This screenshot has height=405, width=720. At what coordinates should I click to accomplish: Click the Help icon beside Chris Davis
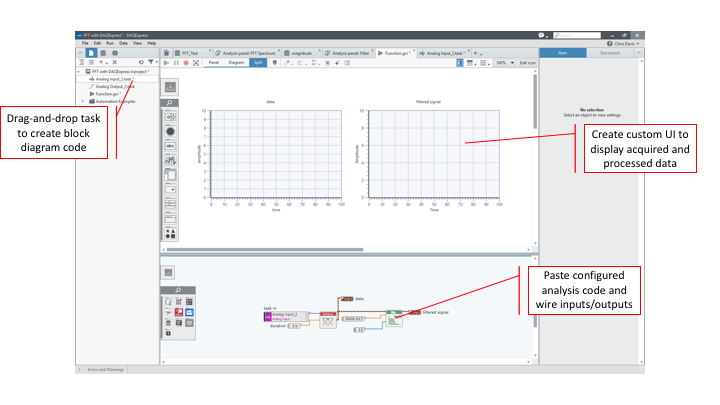point(610,43)
